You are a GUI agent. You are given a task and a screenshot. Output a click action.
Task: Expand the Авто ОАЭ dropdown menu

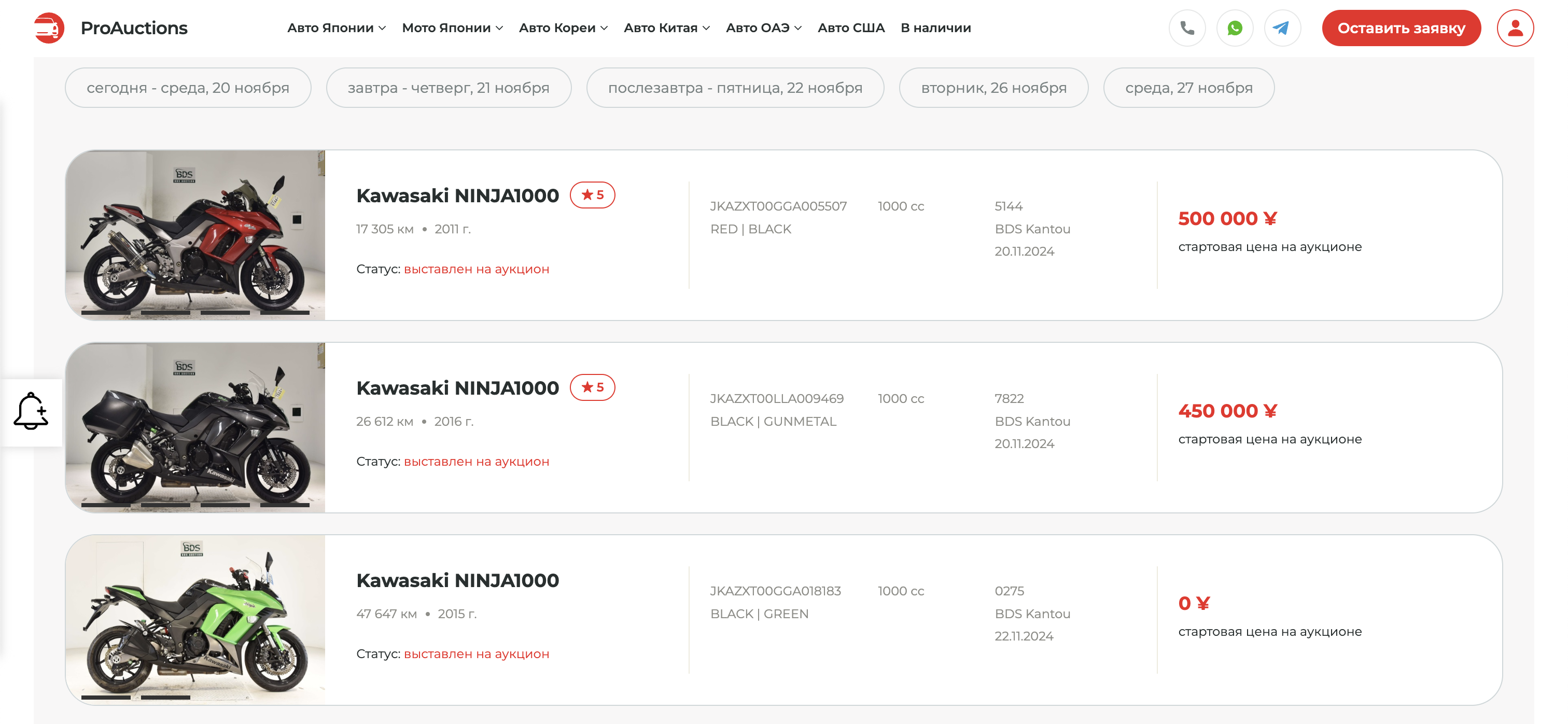(763, 28)
